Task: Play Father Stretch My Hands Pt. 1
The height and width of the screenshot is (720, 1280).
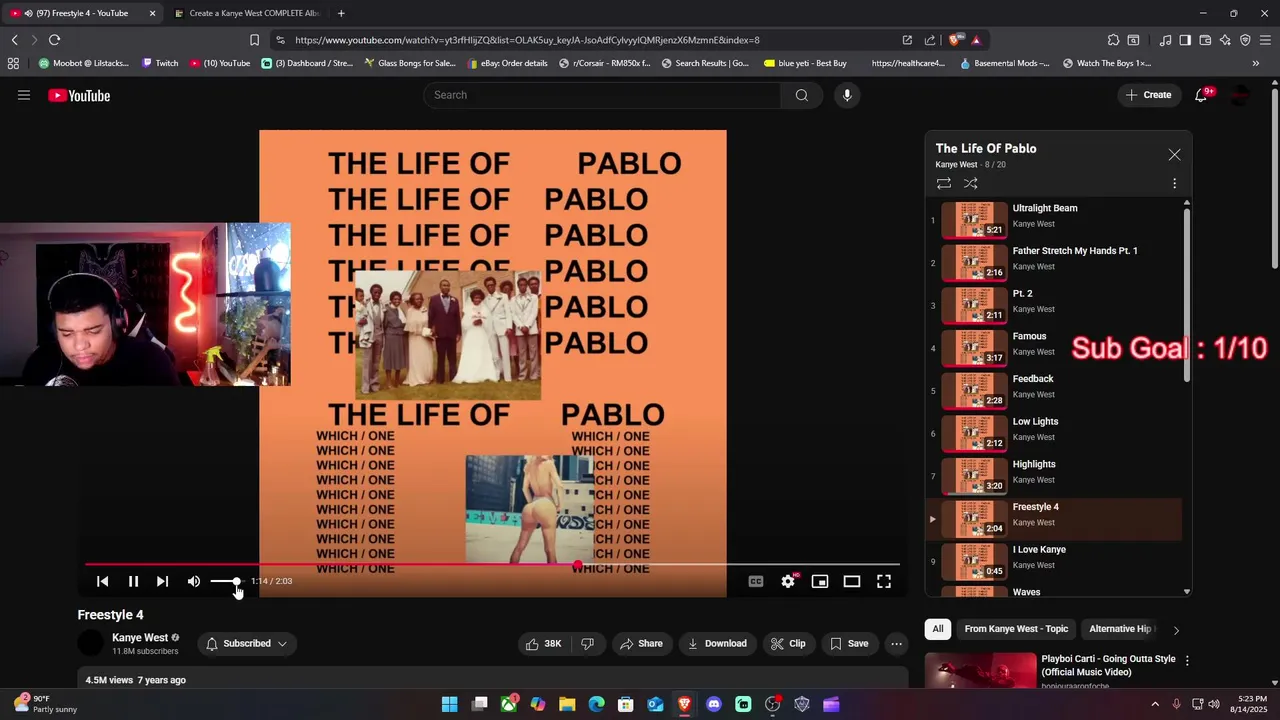Action: tap(1054, 263)
